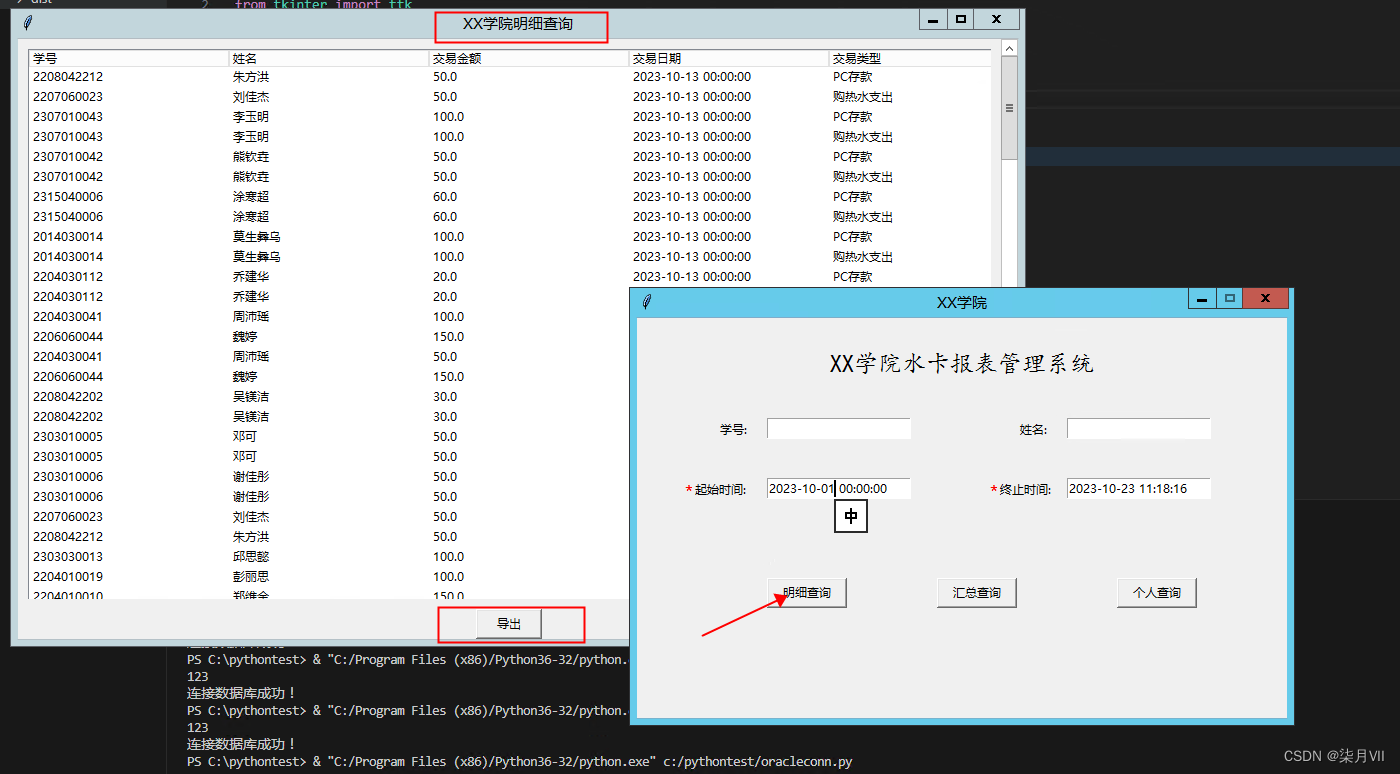Viewport: 1400px width, 774px height.
Task: Click into the 起始时间 date field
Action: pos(839,488)
